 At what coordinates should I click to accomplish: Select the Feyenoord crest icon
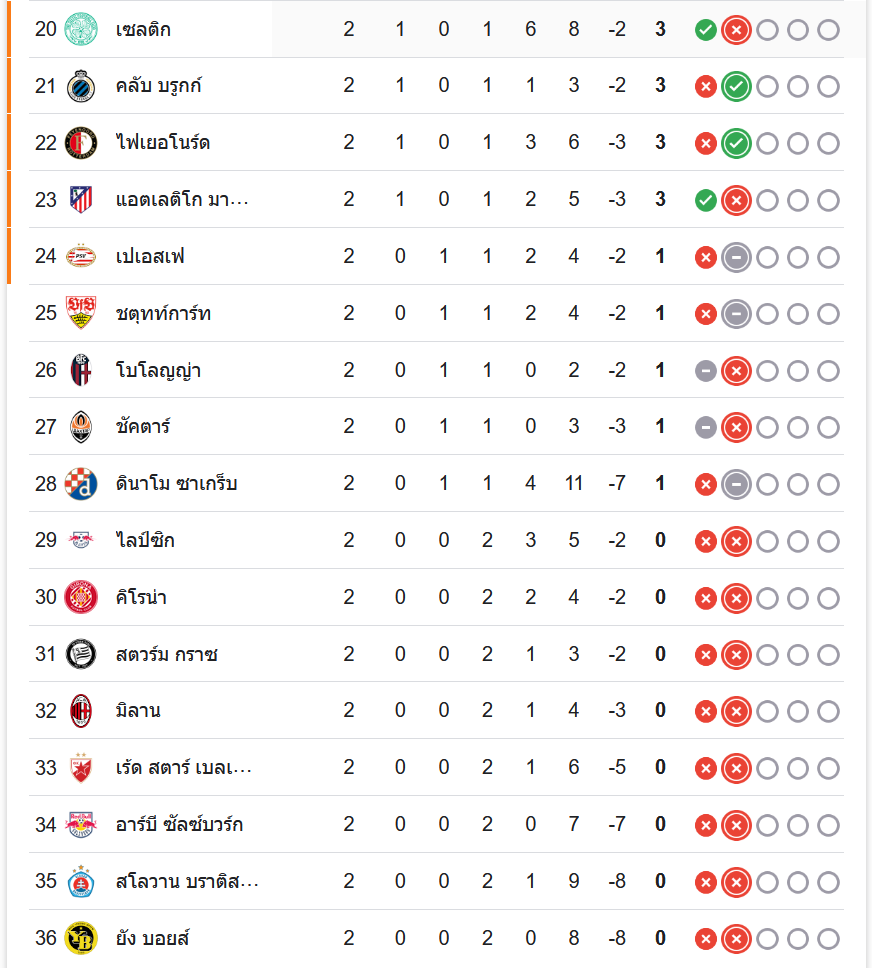[80, 143]
